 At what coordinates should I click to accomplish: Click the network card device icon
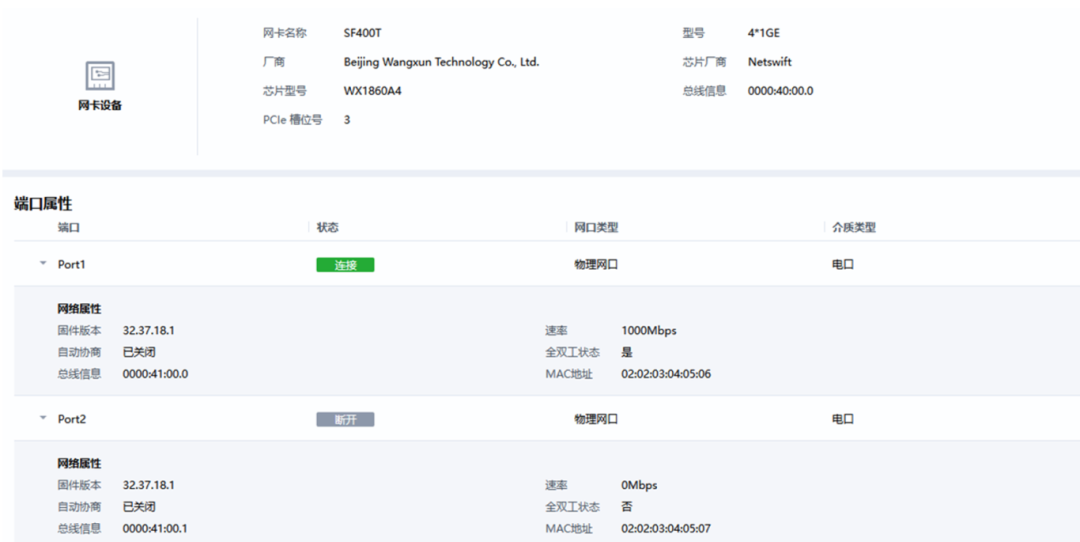coord(100,76)
